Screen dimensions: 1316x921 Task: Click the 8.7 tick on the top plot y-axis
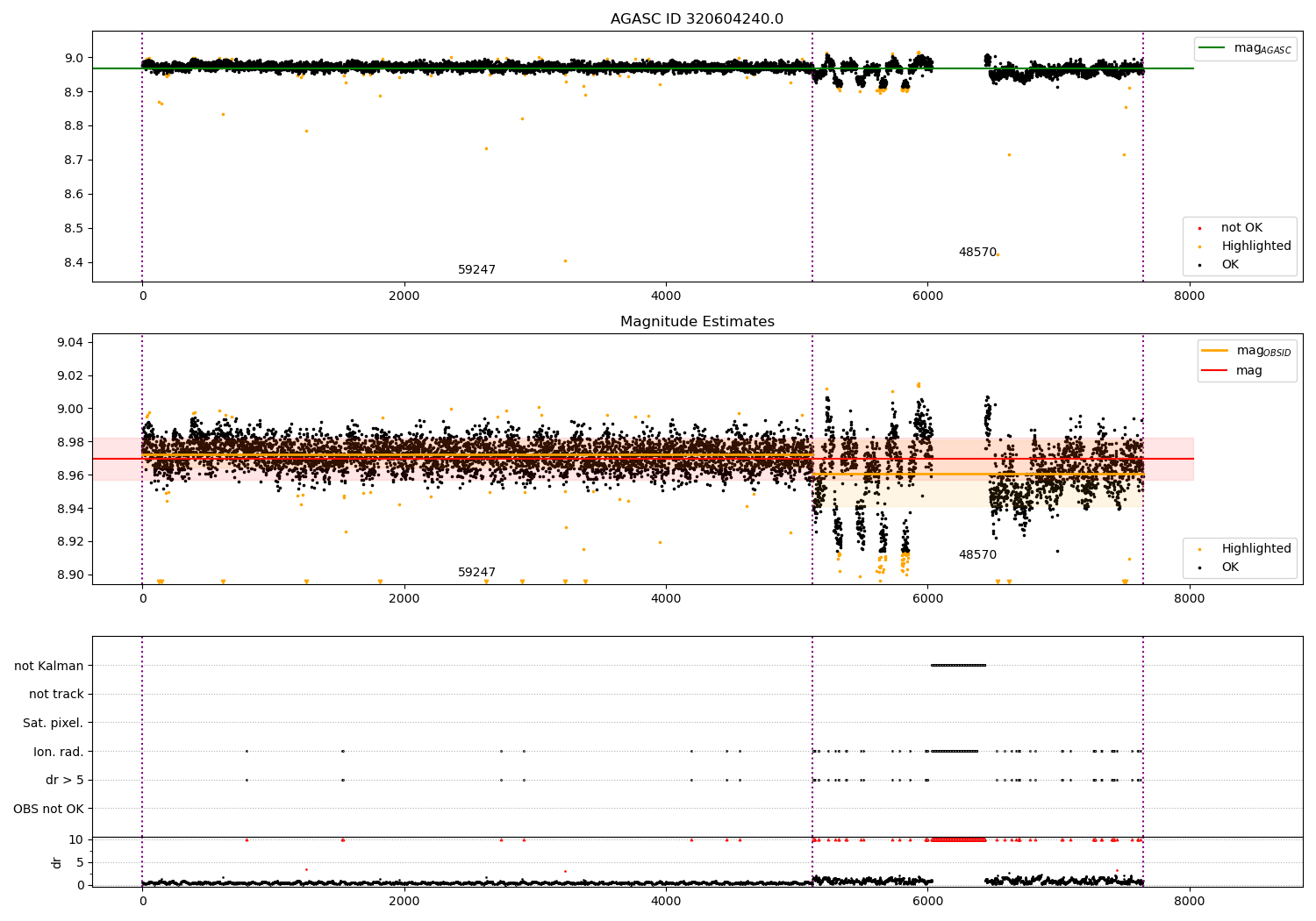tap(74, 161)
